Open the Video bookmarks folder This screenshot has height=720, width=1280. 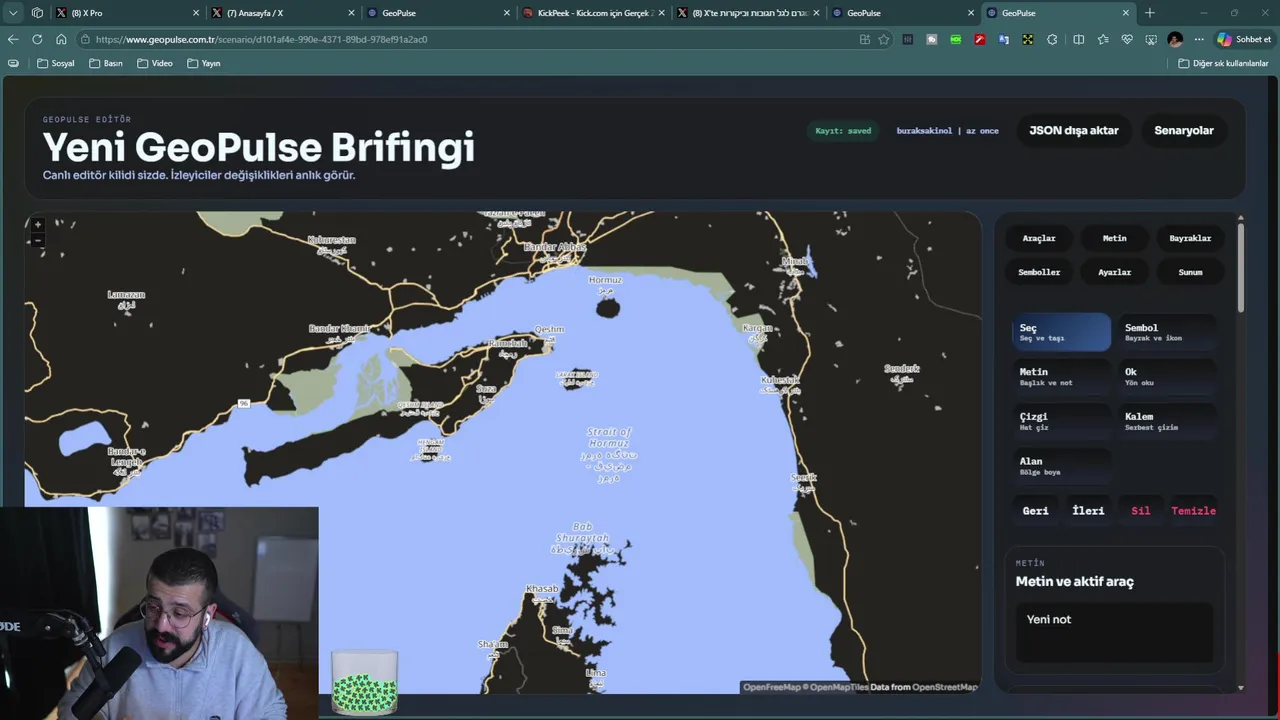155,63
